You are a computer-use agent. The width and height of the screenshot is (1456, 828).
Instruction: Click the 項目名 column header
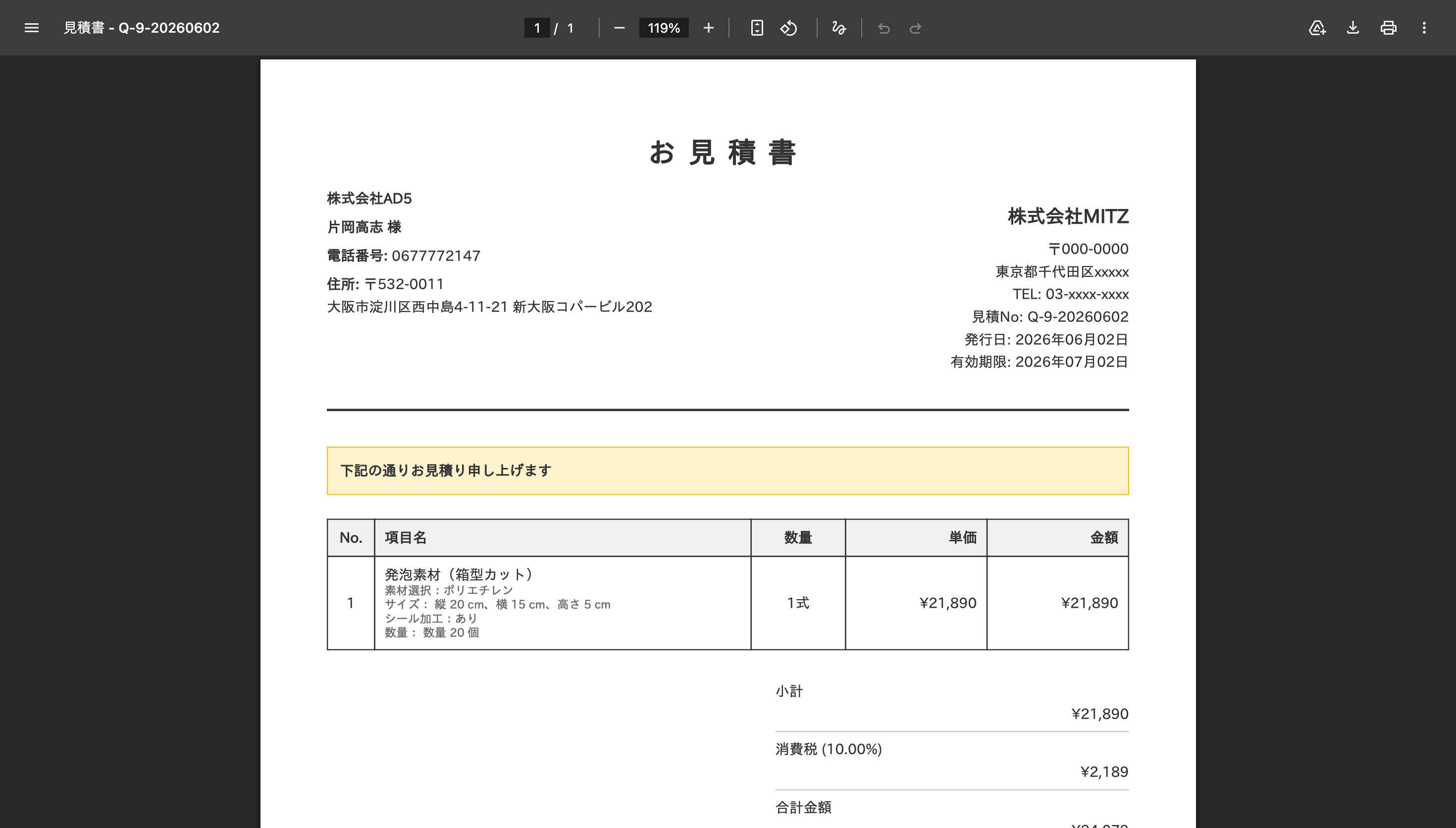pyautogui.click(x=562, y=537)
